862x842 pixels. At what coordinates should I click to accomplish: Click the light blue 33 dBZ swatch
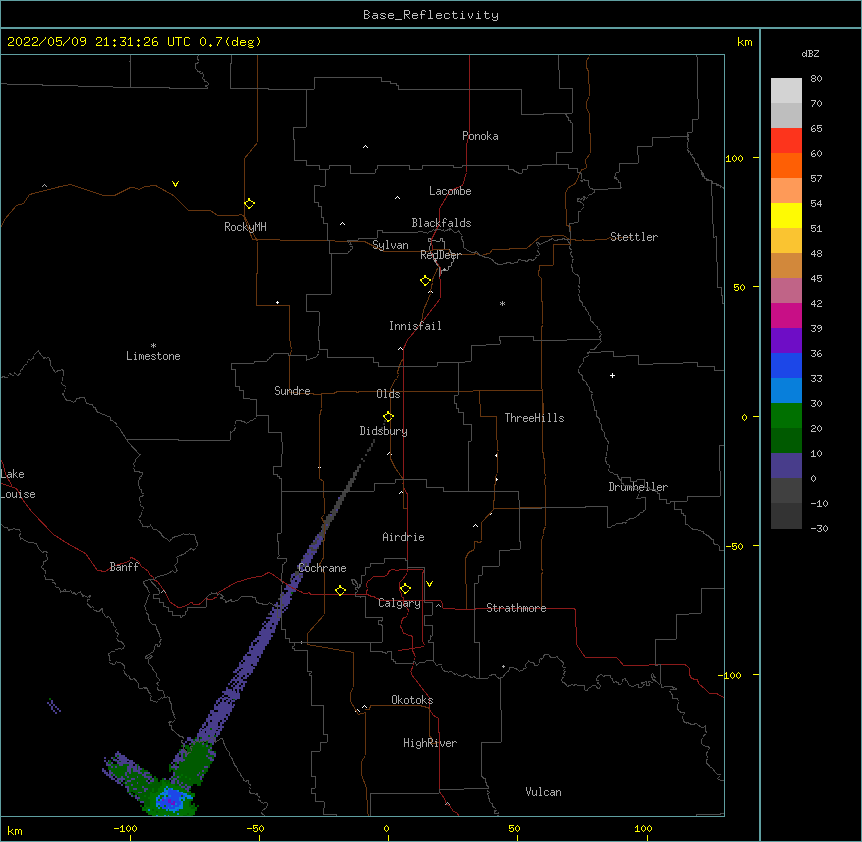[786, 390]
